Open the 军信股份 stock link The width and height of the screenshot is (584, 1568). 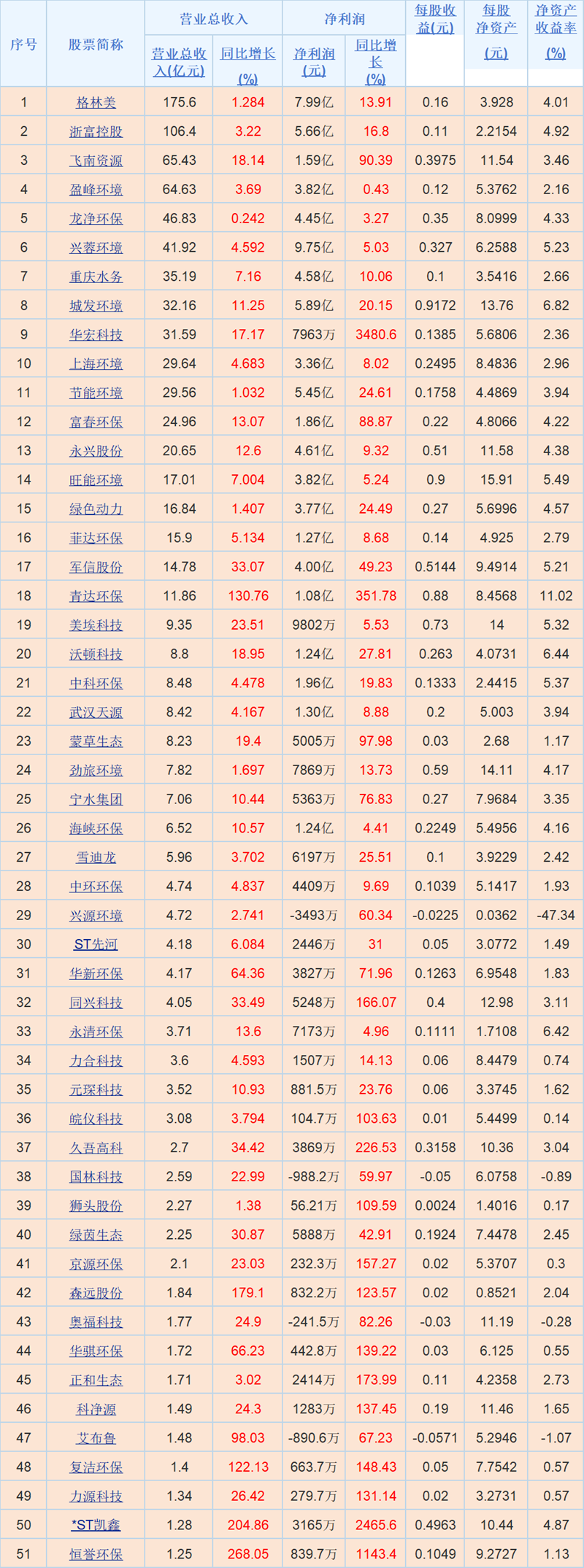point(96,567)
